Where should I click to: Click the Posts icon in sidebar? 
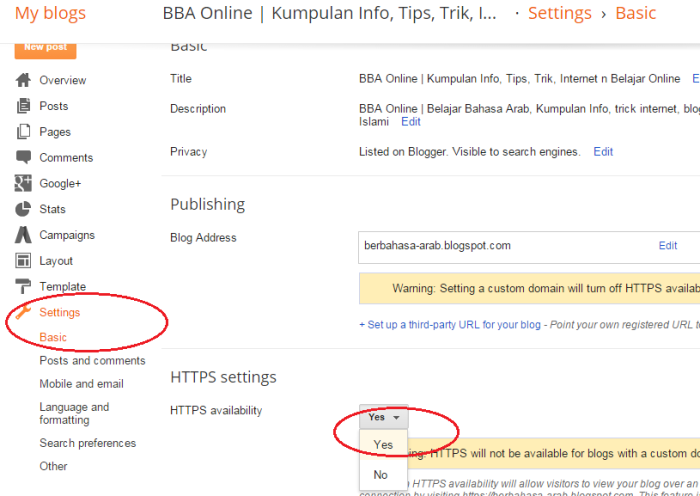[23, 106]
